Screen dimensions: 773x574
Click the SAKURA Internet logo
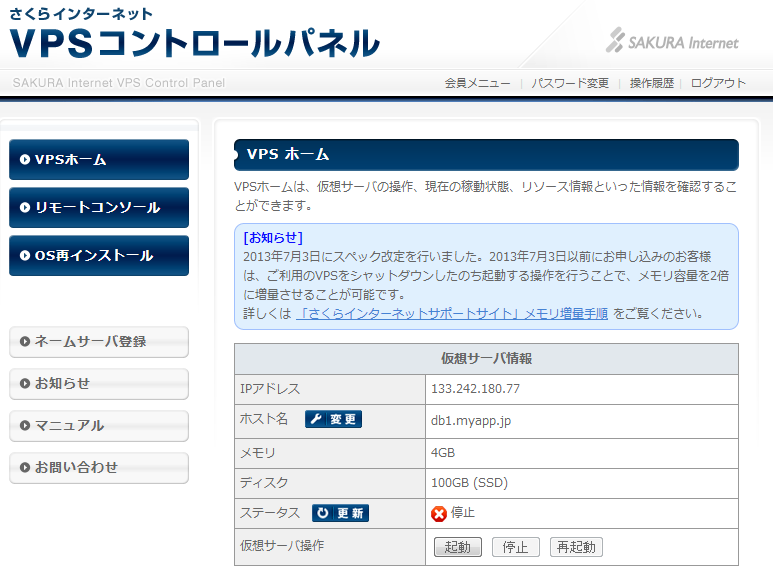tap(672, 40)
